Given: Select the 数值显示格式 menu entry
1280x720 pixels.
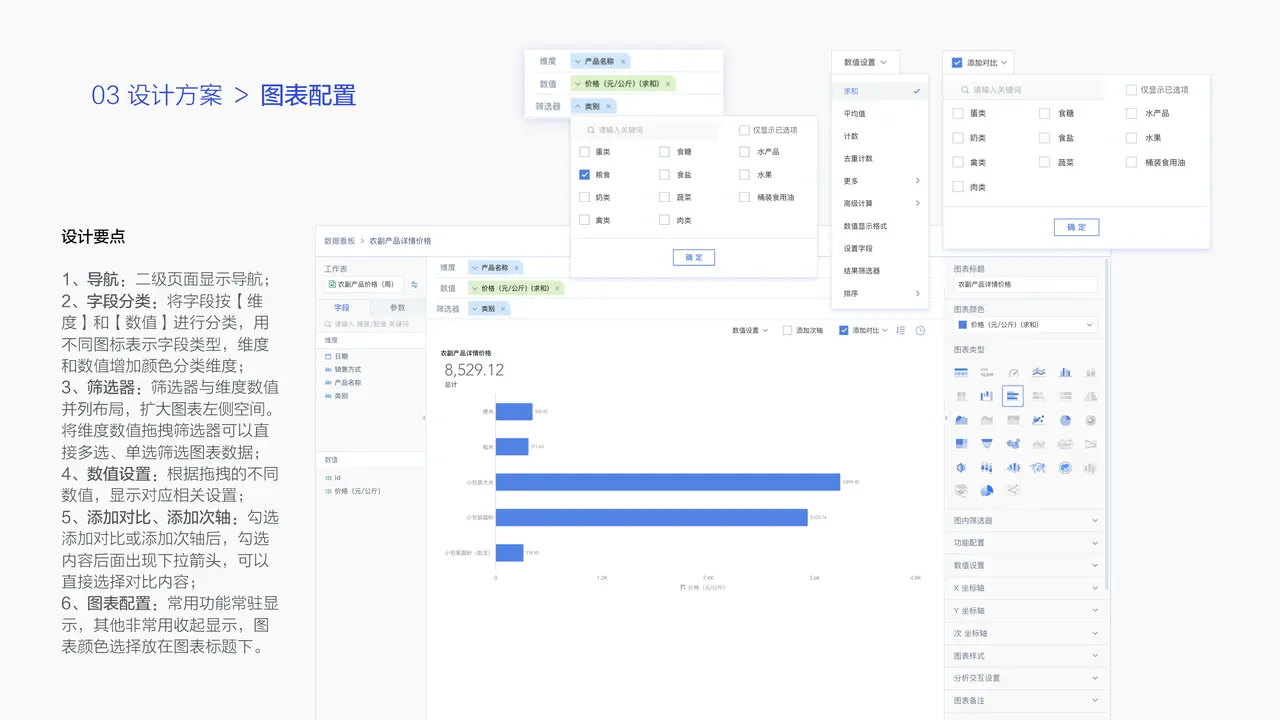Looking at the screenshot, I should [x=880, y=226].
